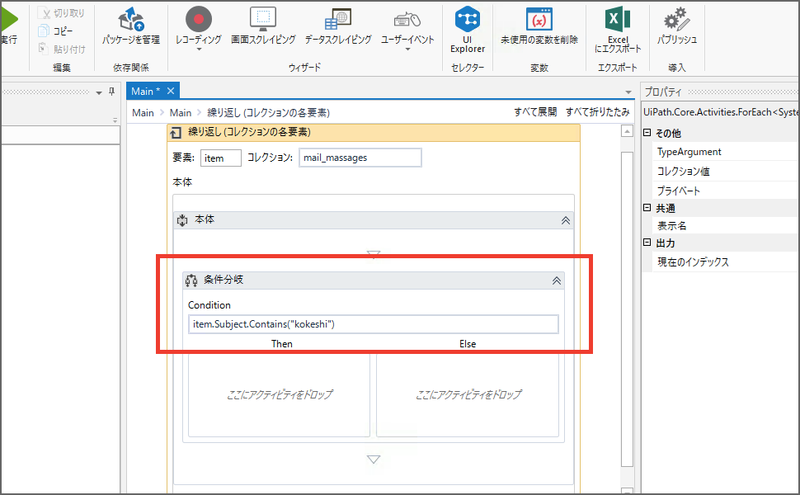Edit the コレクション mail_massages field

(360, 158)
